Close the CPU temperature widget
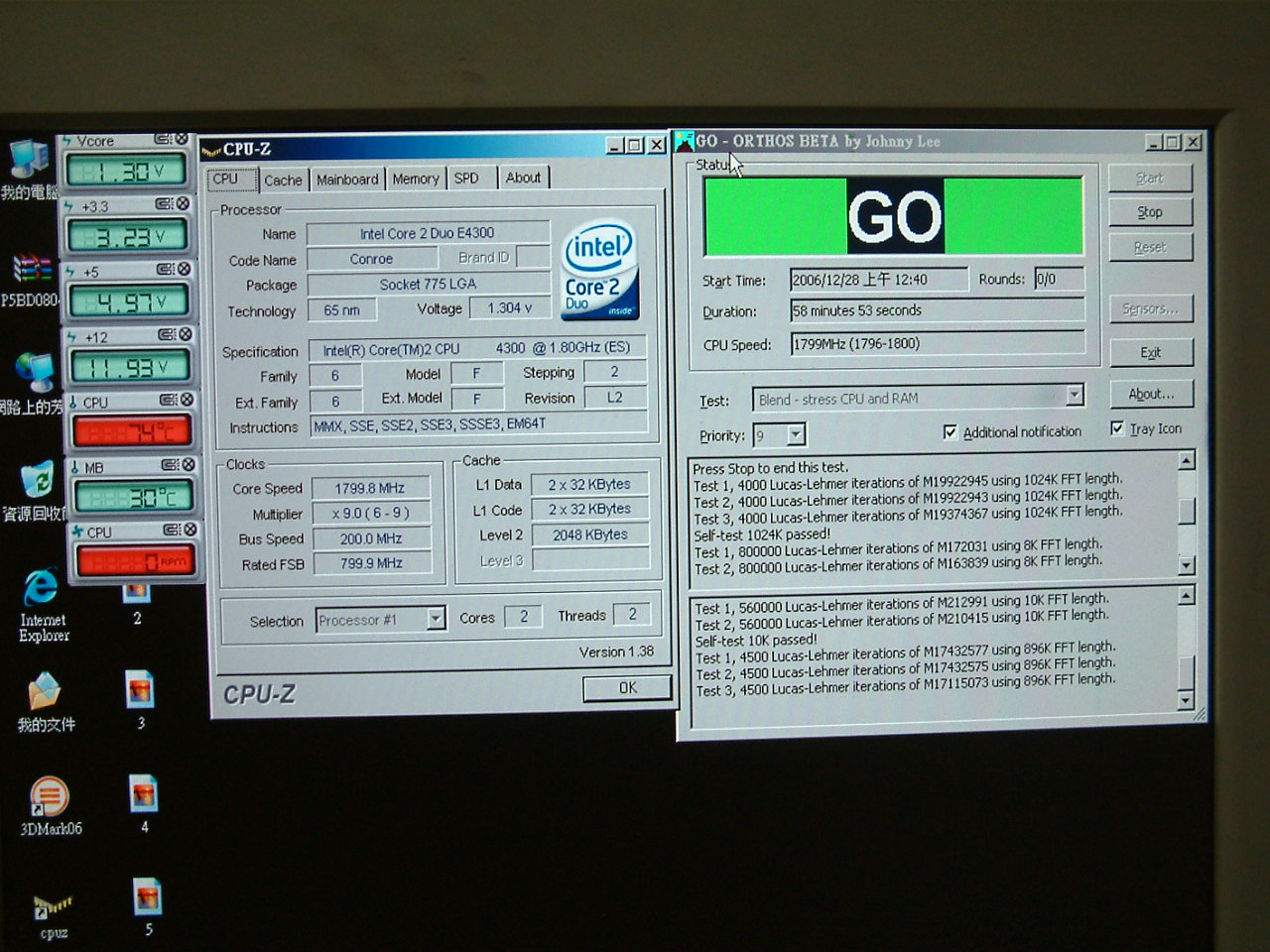1270x952 pixels. click(x=187, y=400)
